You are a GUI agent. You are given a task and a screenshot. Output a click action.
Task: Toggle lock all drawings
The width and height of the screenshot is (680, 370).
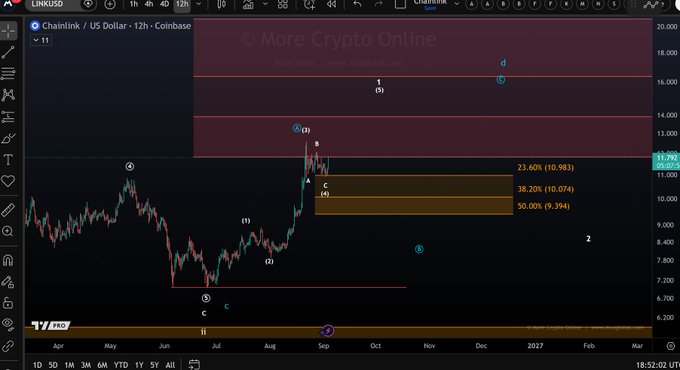[8, 303]
